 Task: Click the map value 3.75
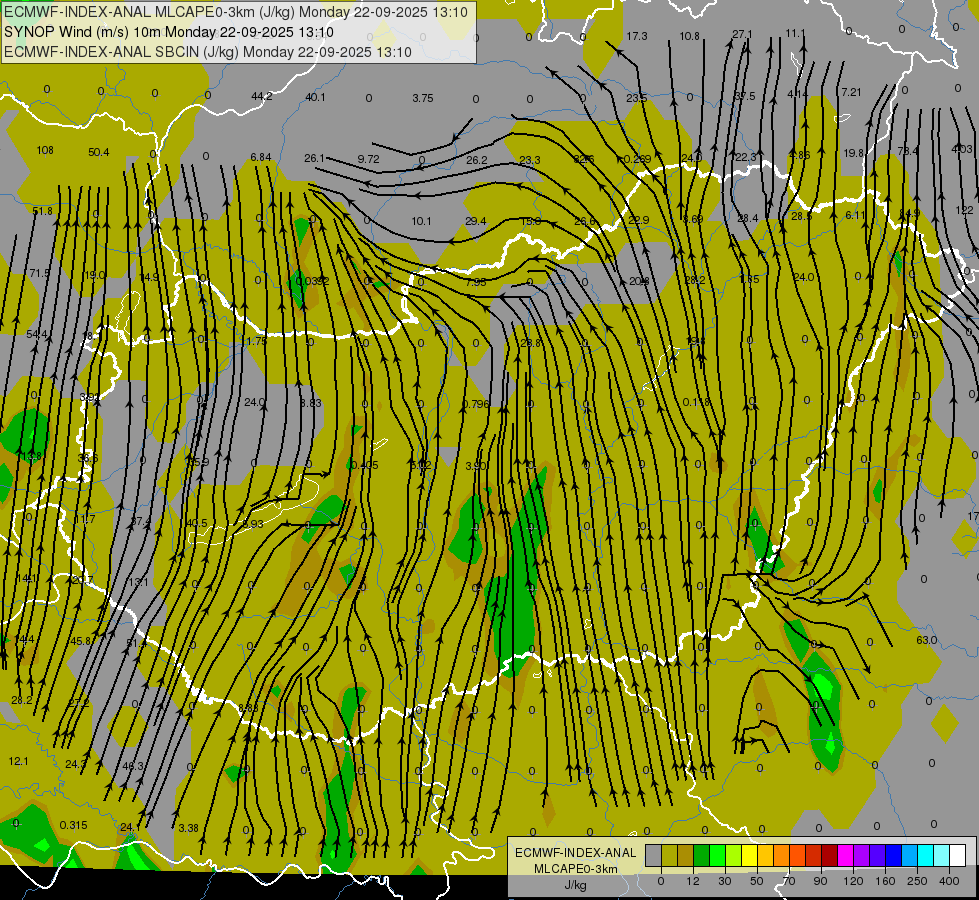(x=423, y=98)
